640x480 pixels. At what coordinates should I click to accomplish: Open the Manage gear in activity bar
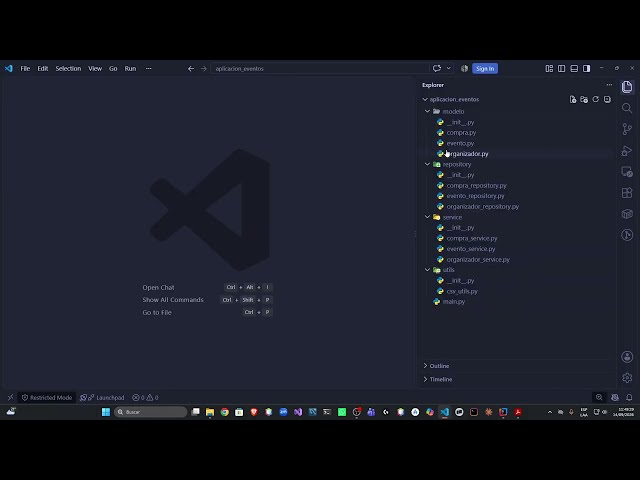click(627, 378)
